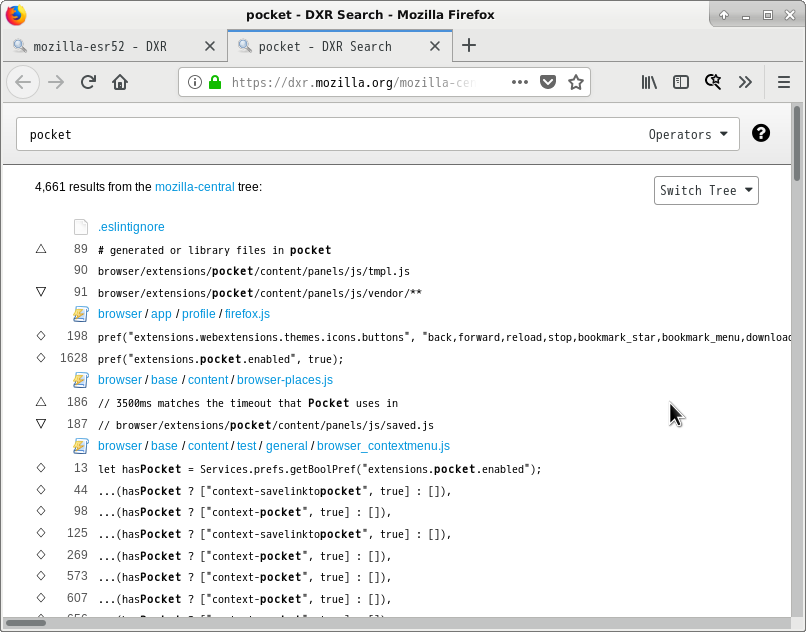Image resolution: width=806 pixels, height=632 pixels.
Task: Click line number 573
Action: (x=77, y=576)
